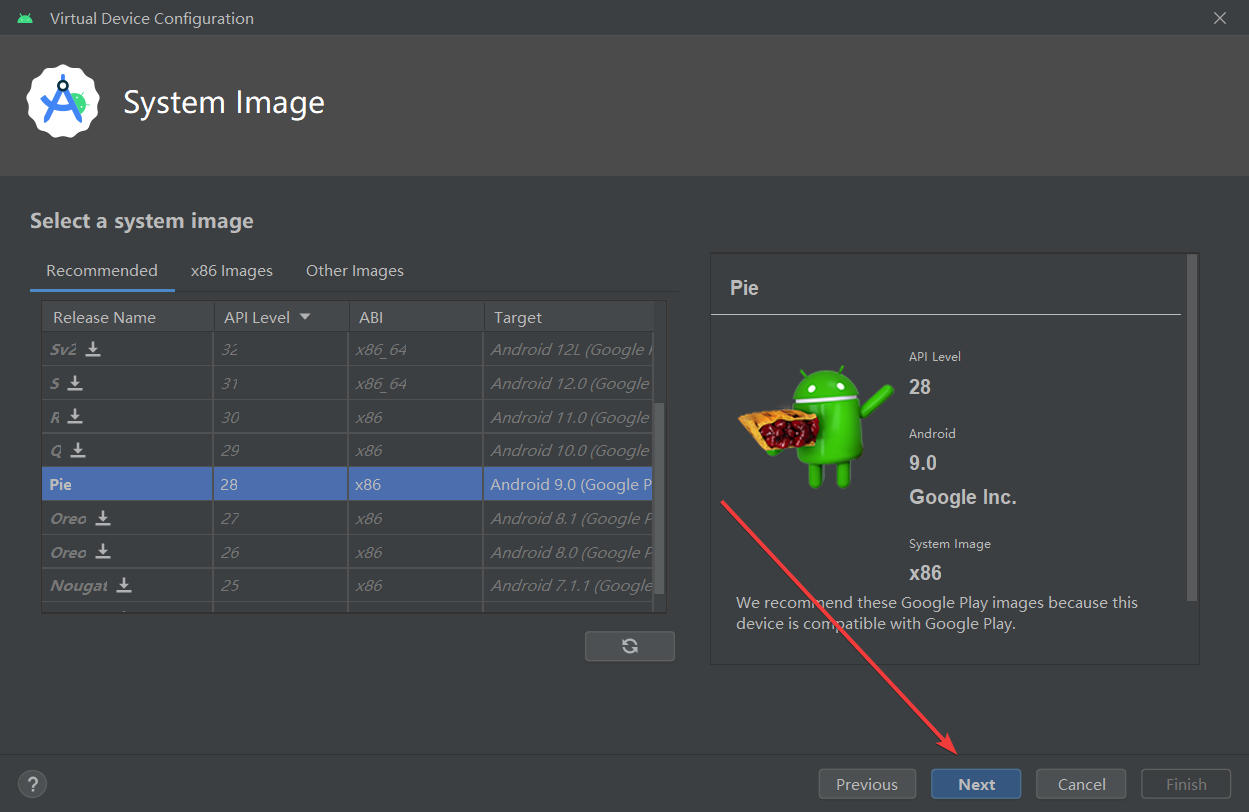
Task: Click the Android icon in title bar
Action: coord(25,18)
